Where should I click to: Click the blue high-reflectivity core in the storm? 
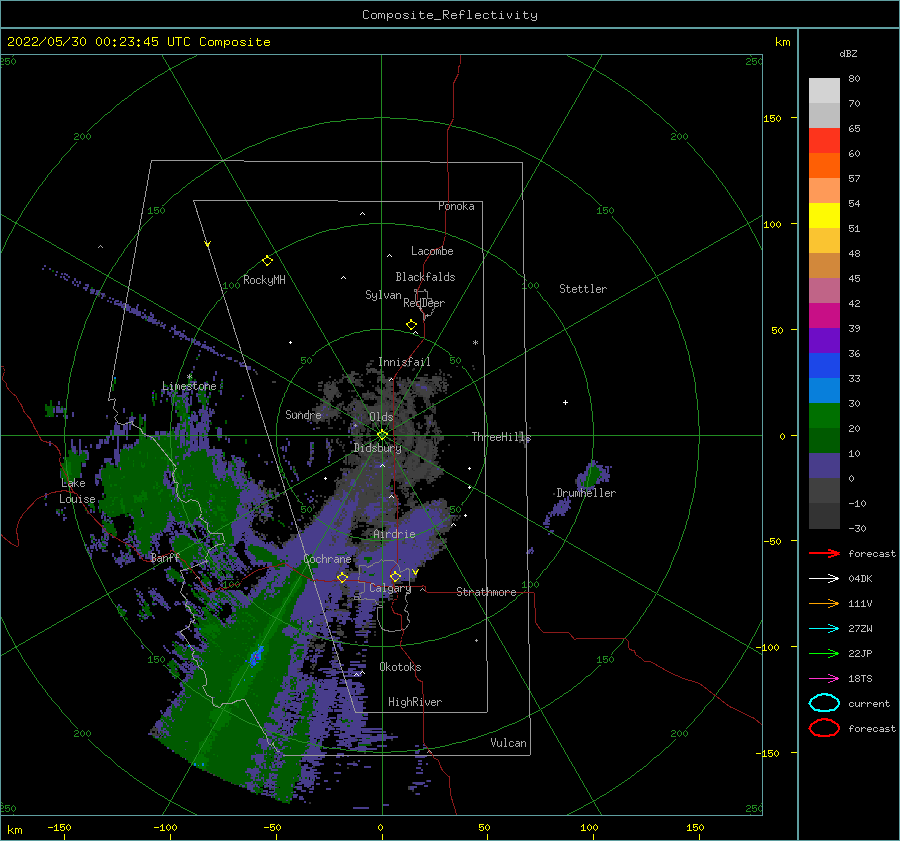[x=257, y=654]
